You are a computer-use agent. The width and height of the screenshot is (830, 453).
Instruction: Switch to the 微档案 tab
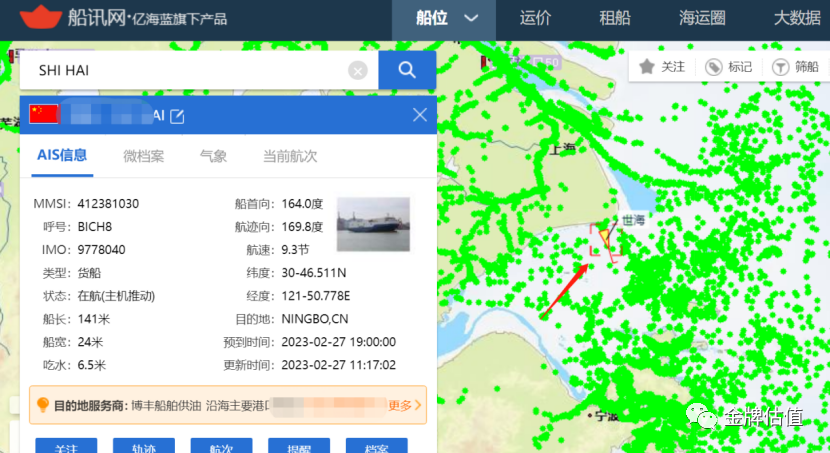coord(143,156)
